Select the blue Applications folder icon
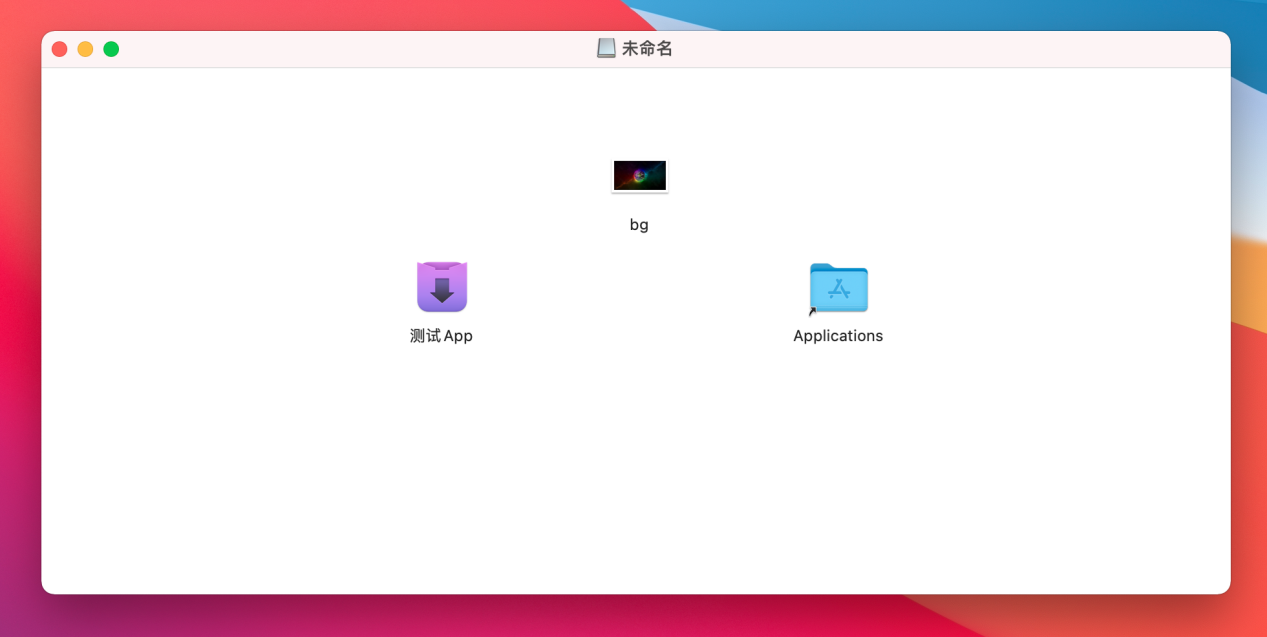1267x637 pixels. click(838, 288)
